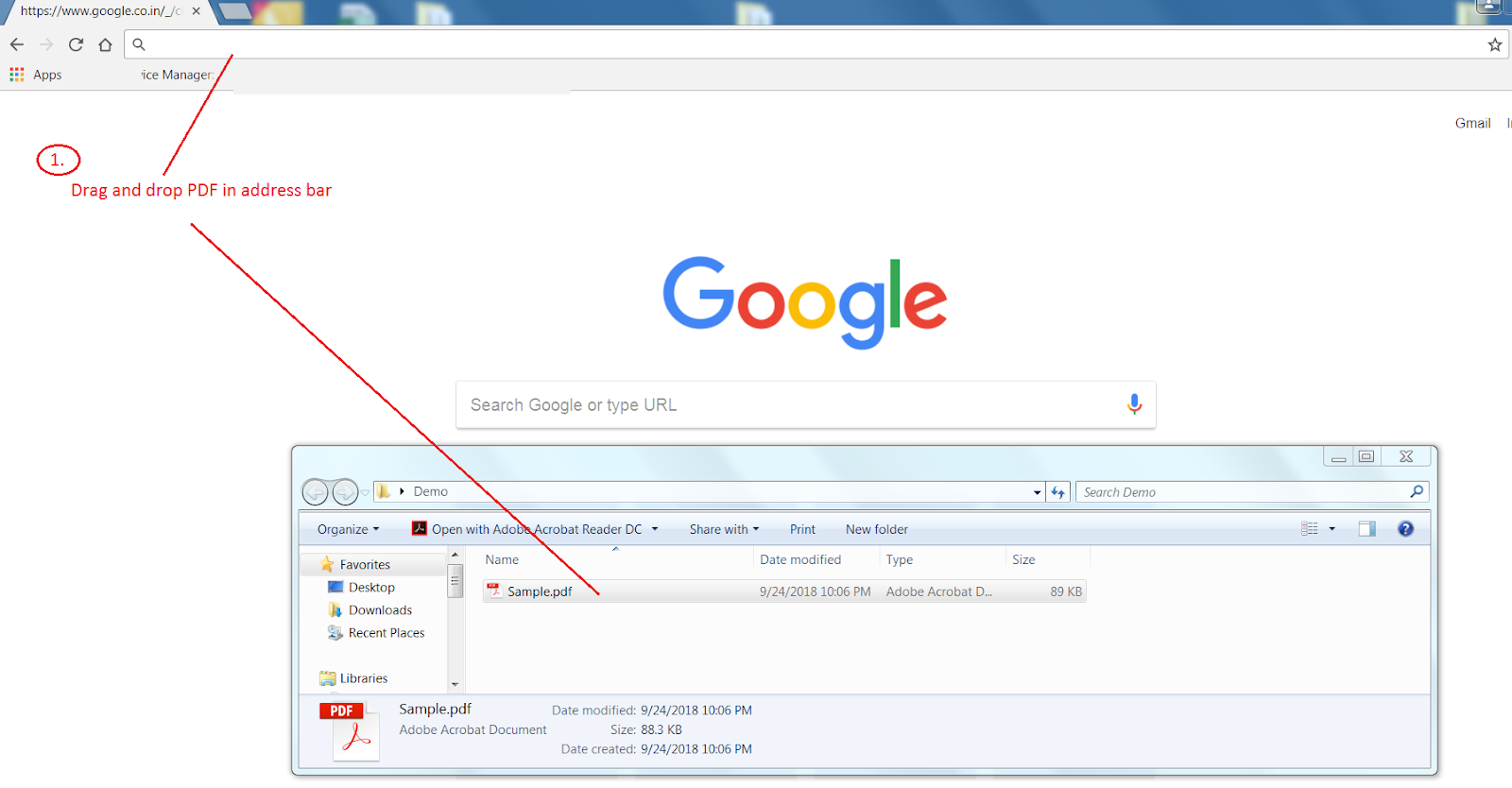Click the Manager bookmark in bookmarks bar
The height and width of the screenshot is (788, 1512).
(x=177, y=75)
